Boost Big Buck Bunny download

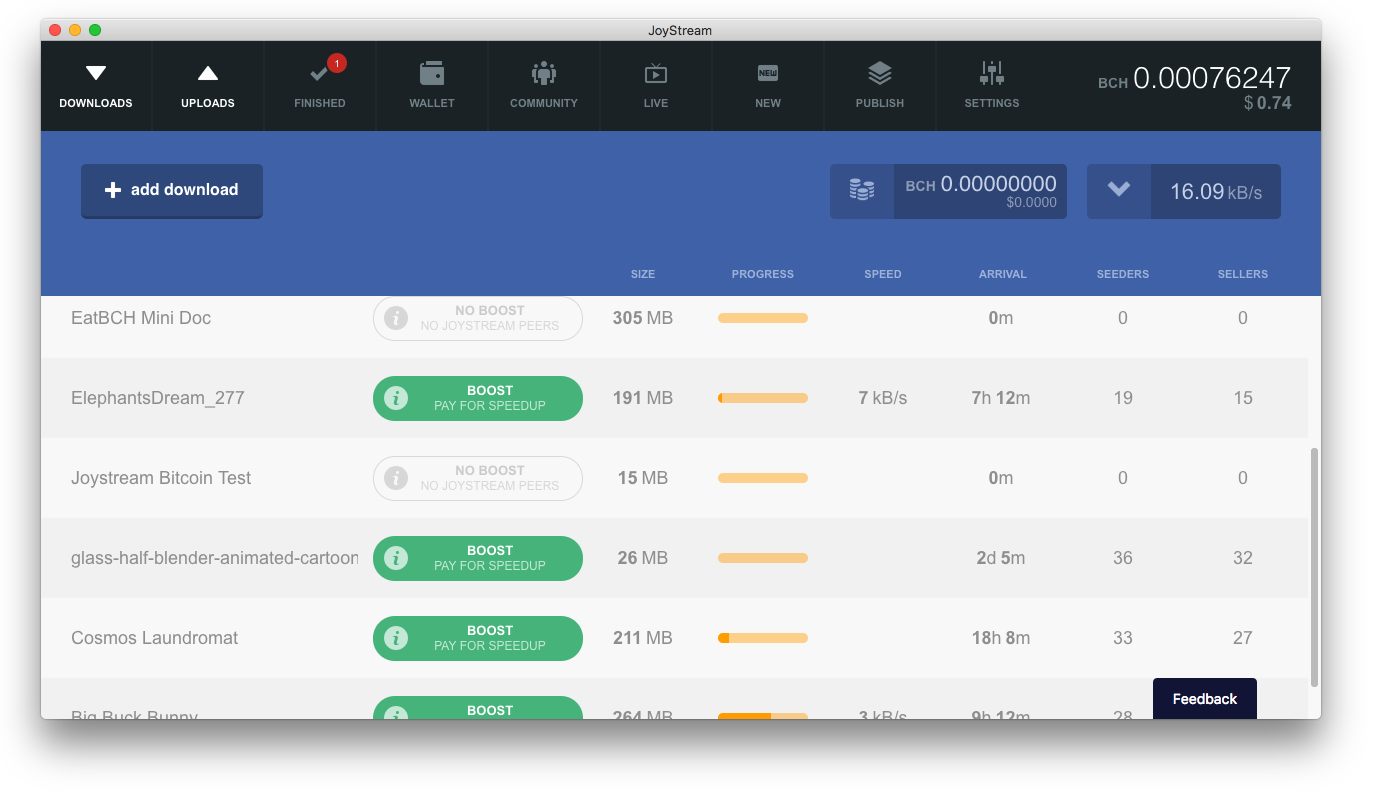(478, 708)
